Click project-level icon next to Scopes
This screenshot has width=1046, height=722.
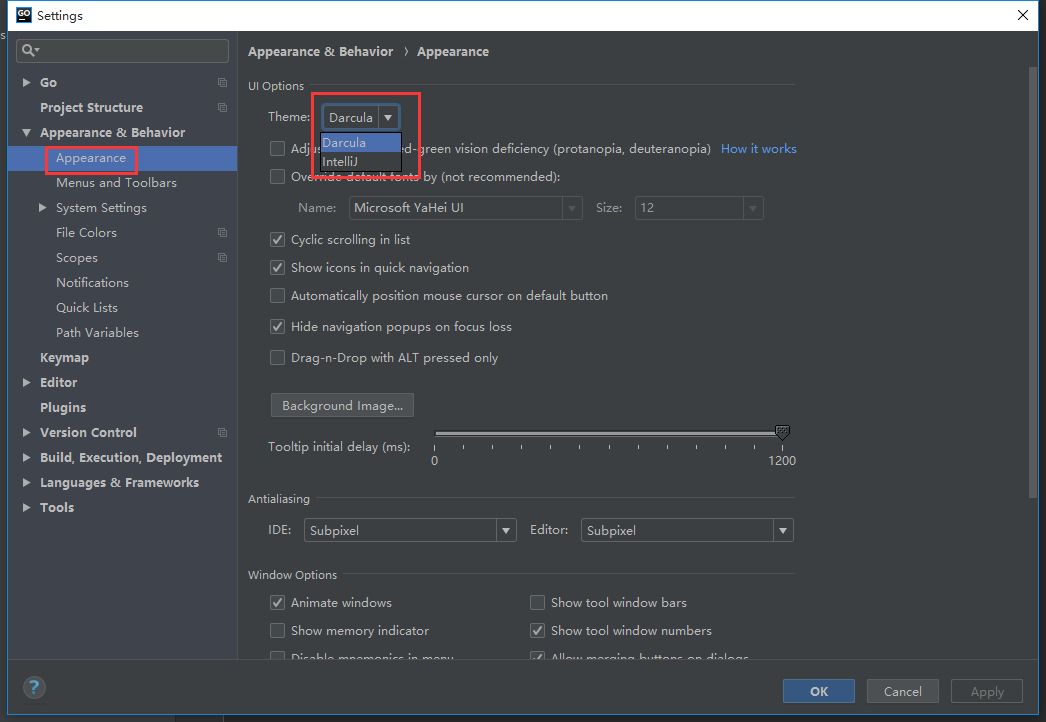223,258
